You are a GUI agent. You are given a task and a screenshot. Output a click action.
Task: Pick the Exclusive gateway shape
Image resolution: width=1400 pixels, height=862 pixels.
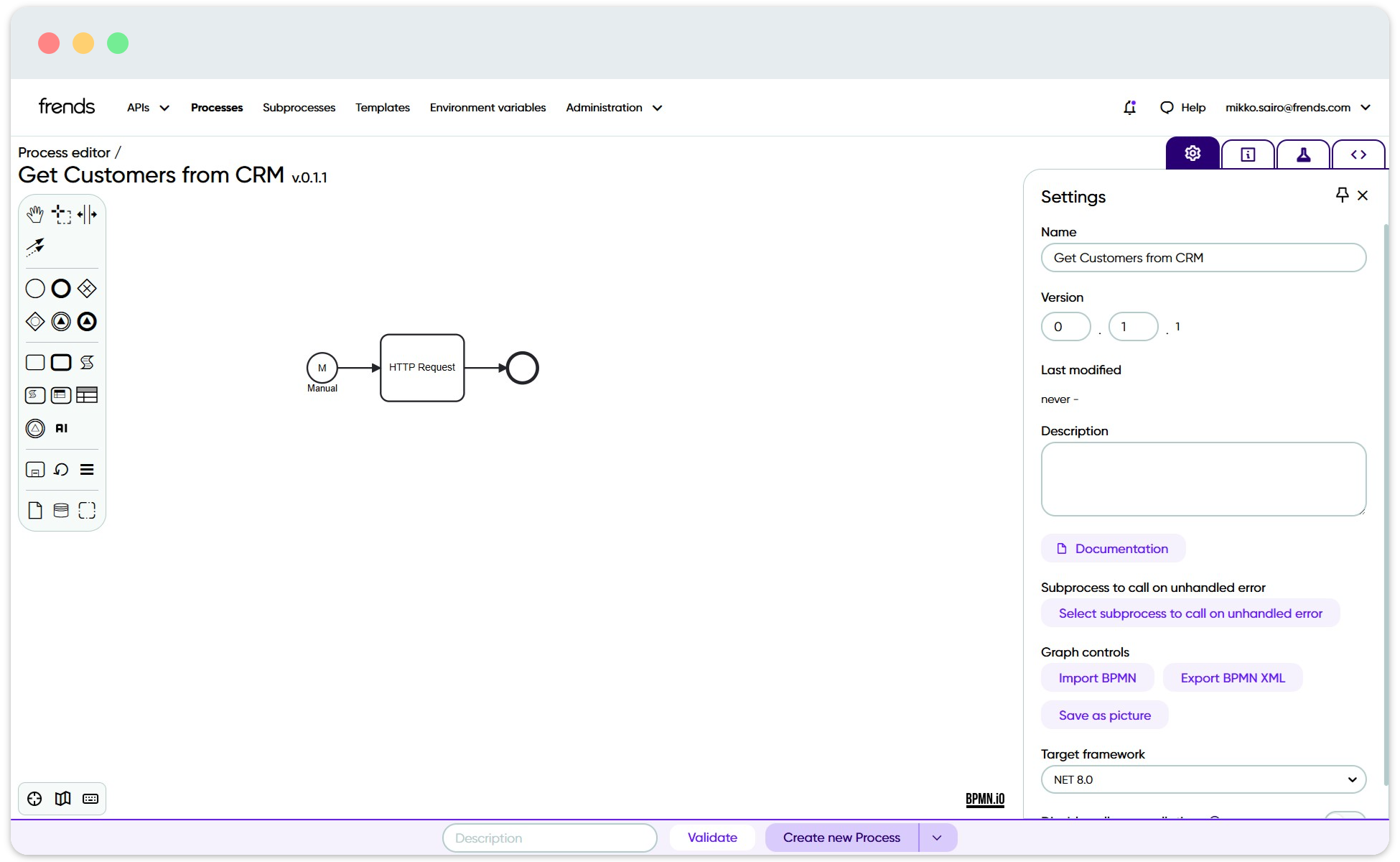(x=86, y=288)
